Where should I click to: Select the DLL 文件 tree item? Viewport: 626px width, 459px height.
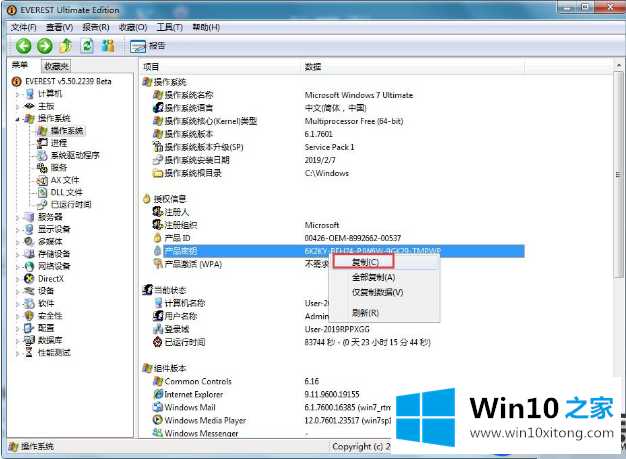pyautogui.click(x=67, y=192)
